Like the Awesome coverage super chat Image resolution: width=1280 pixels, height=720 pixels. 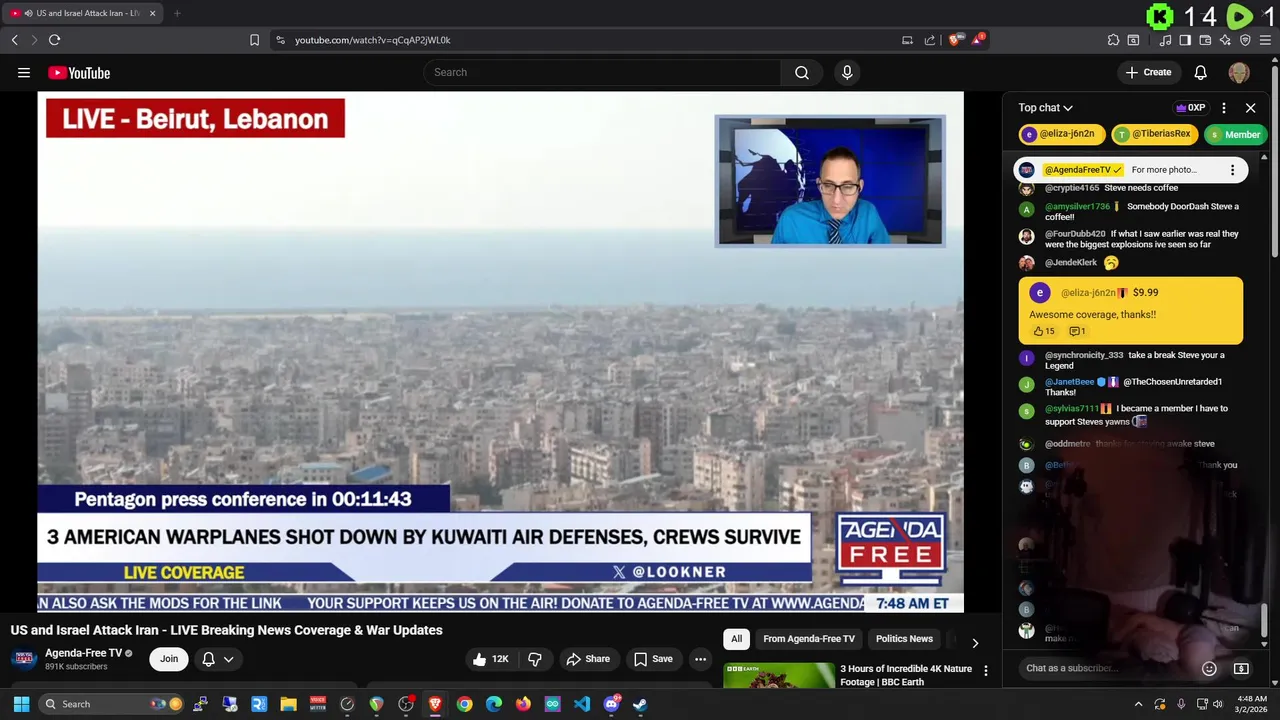pos(1044,331)
